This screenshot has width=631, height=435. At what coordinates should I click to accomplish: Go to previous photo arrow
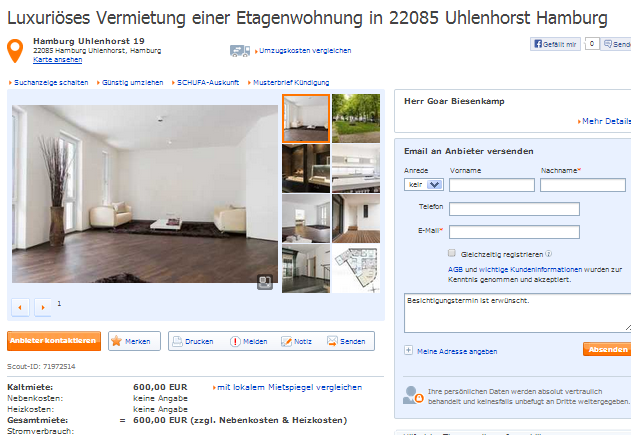click(20, 307)
